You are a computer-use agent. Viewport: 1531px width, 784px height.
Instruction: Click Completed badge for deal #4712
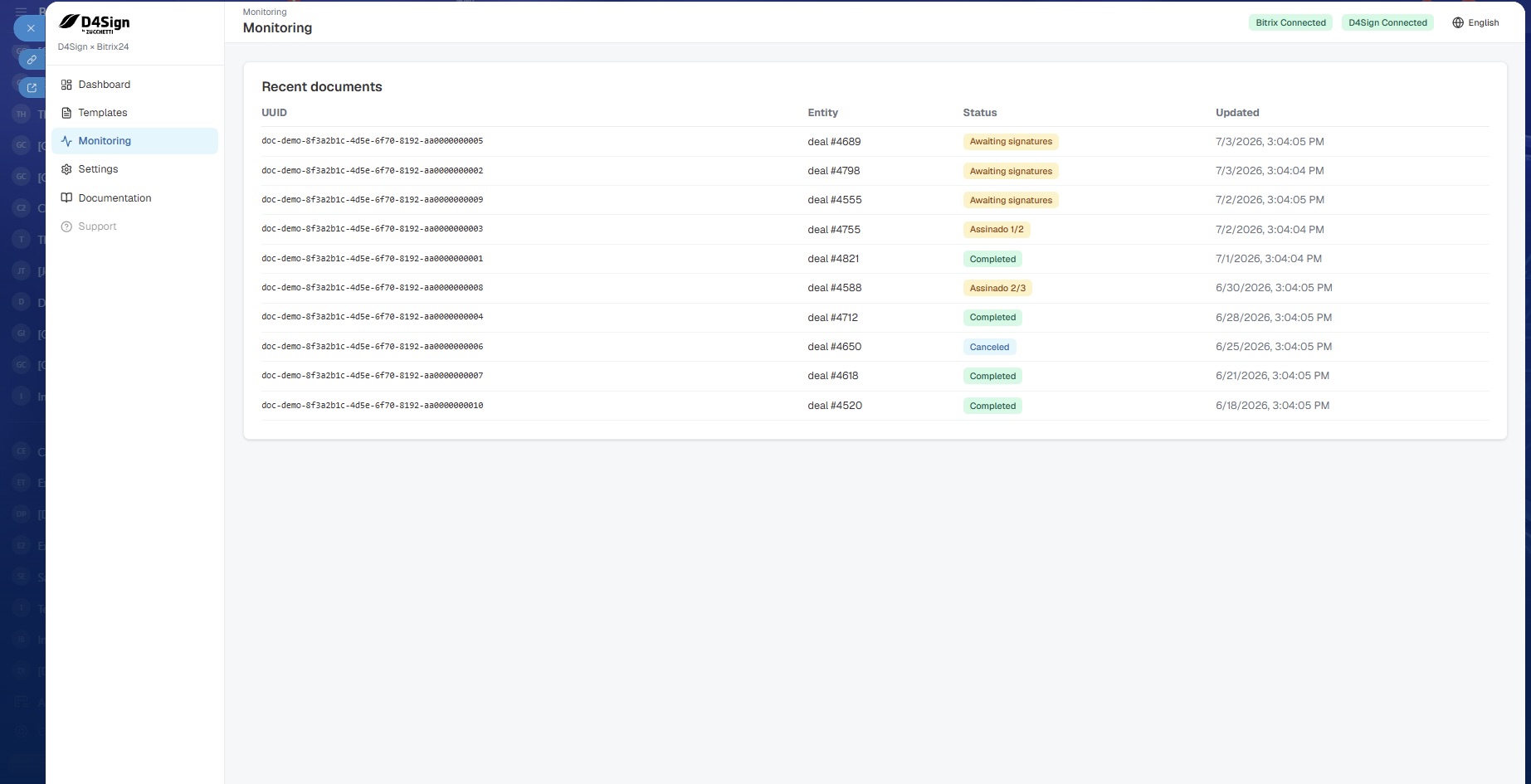tap(992, 318)
